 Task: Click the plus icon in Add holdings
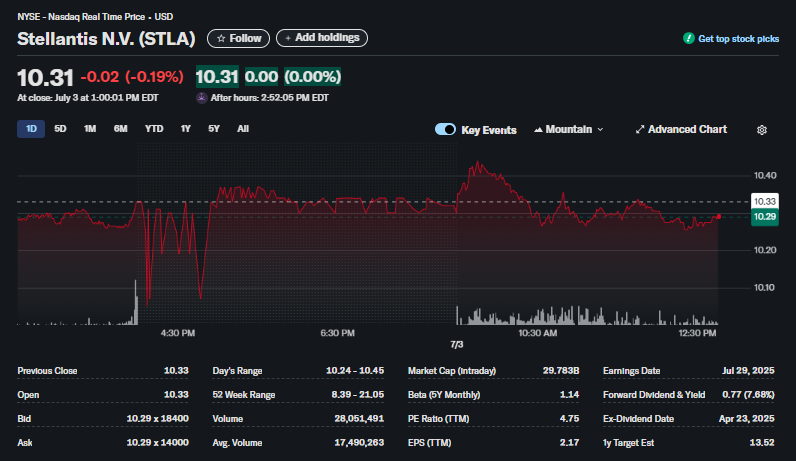pyautogui.click(x=288, y=38)
